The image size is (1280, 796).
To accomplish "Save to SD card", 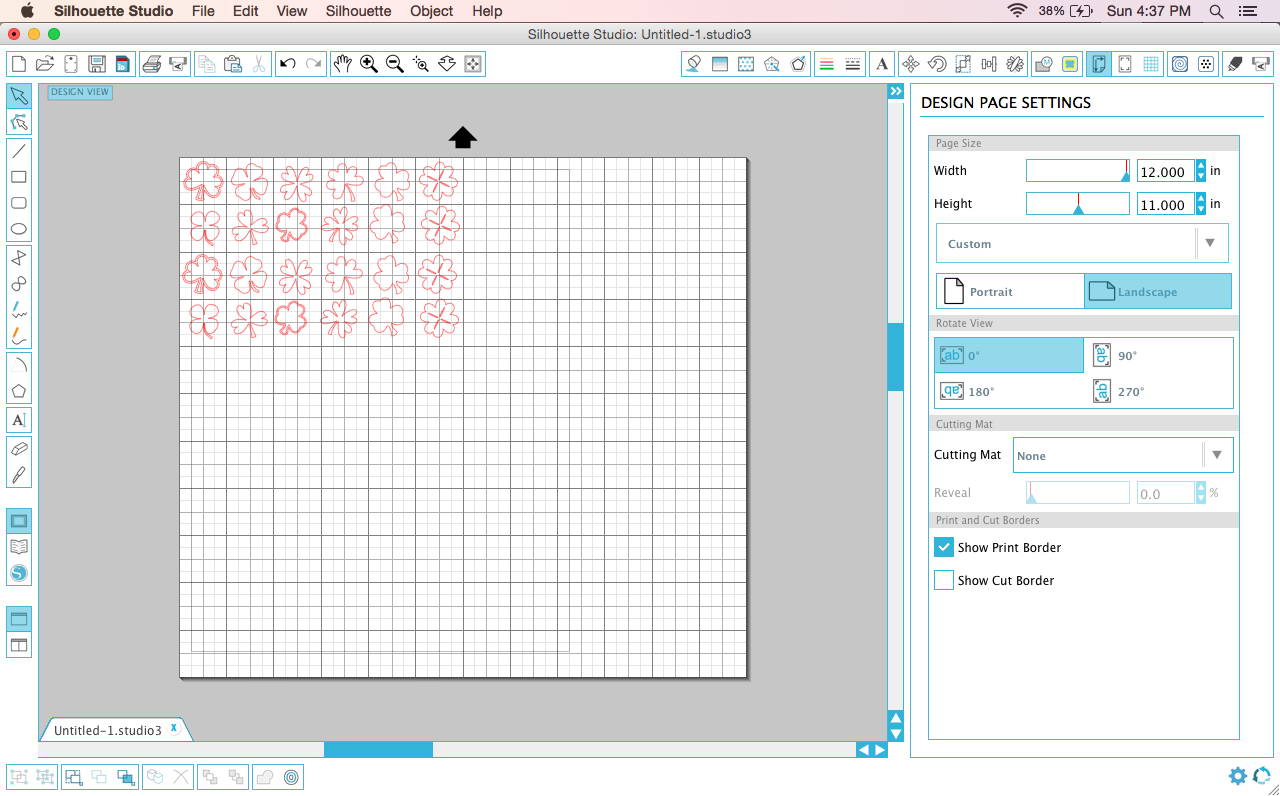I will pos(123,64).
